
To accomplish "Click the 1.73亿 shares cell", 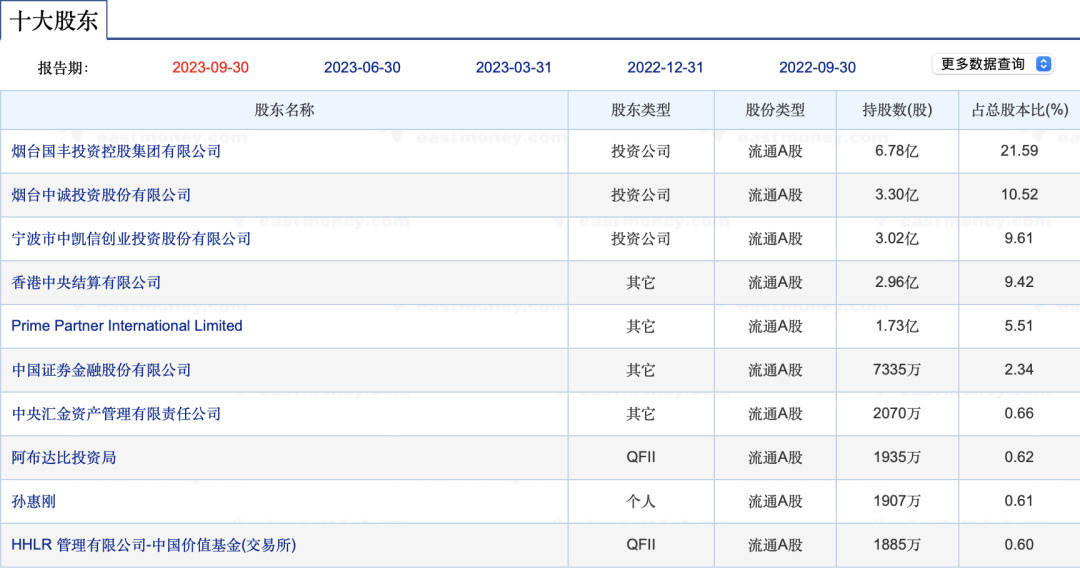I will pyautogui.click(x=897, y=326).
